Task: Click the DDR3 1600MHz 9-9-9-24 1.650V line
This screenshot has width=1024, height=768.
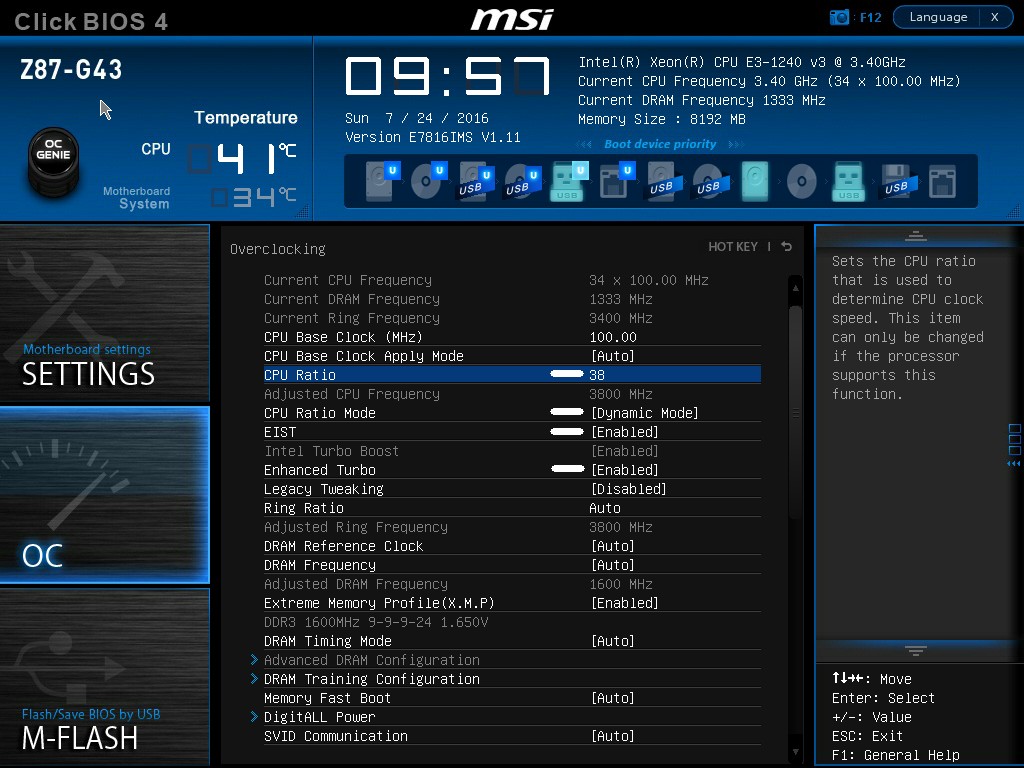Action: 376,622
